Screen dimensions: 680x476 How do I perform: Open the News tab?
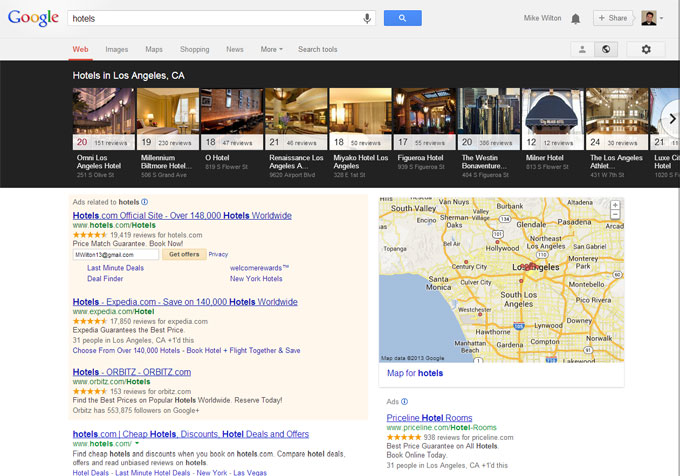(x=235, y=49)
